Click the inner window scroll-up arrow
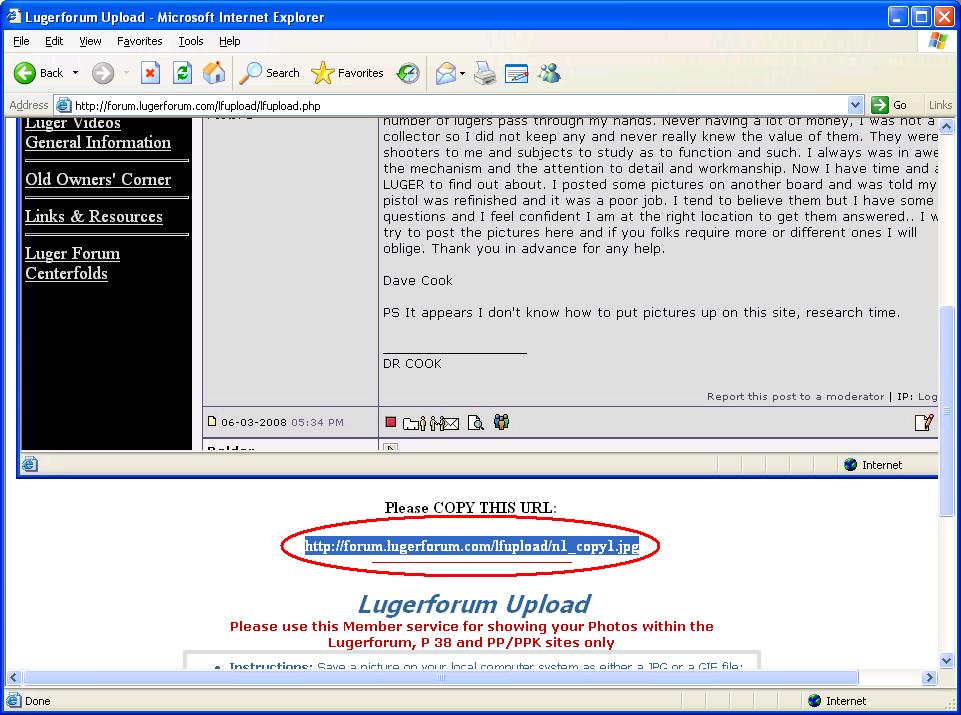The height and width of the screenshot is (715, 961). [946, 127]
